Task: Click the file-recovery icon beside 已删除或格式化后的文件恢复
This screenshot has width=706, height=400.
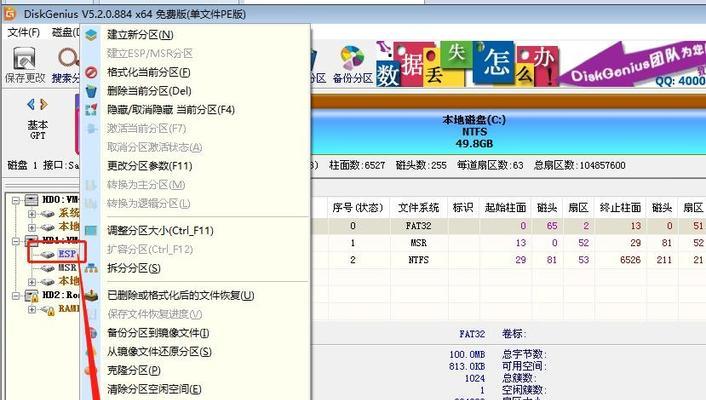Action: coord(92,295)
